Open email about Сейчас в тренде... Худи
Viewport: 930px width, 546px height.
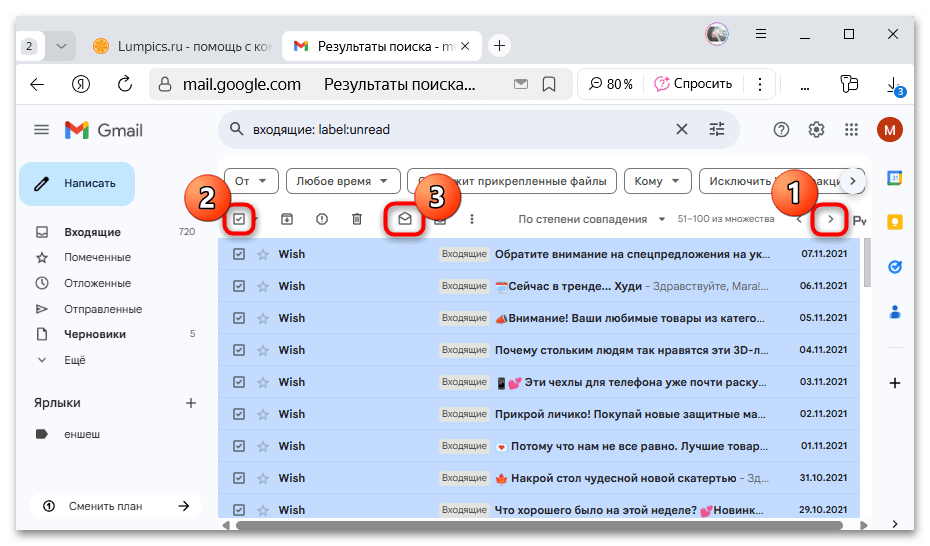point(539,286)
